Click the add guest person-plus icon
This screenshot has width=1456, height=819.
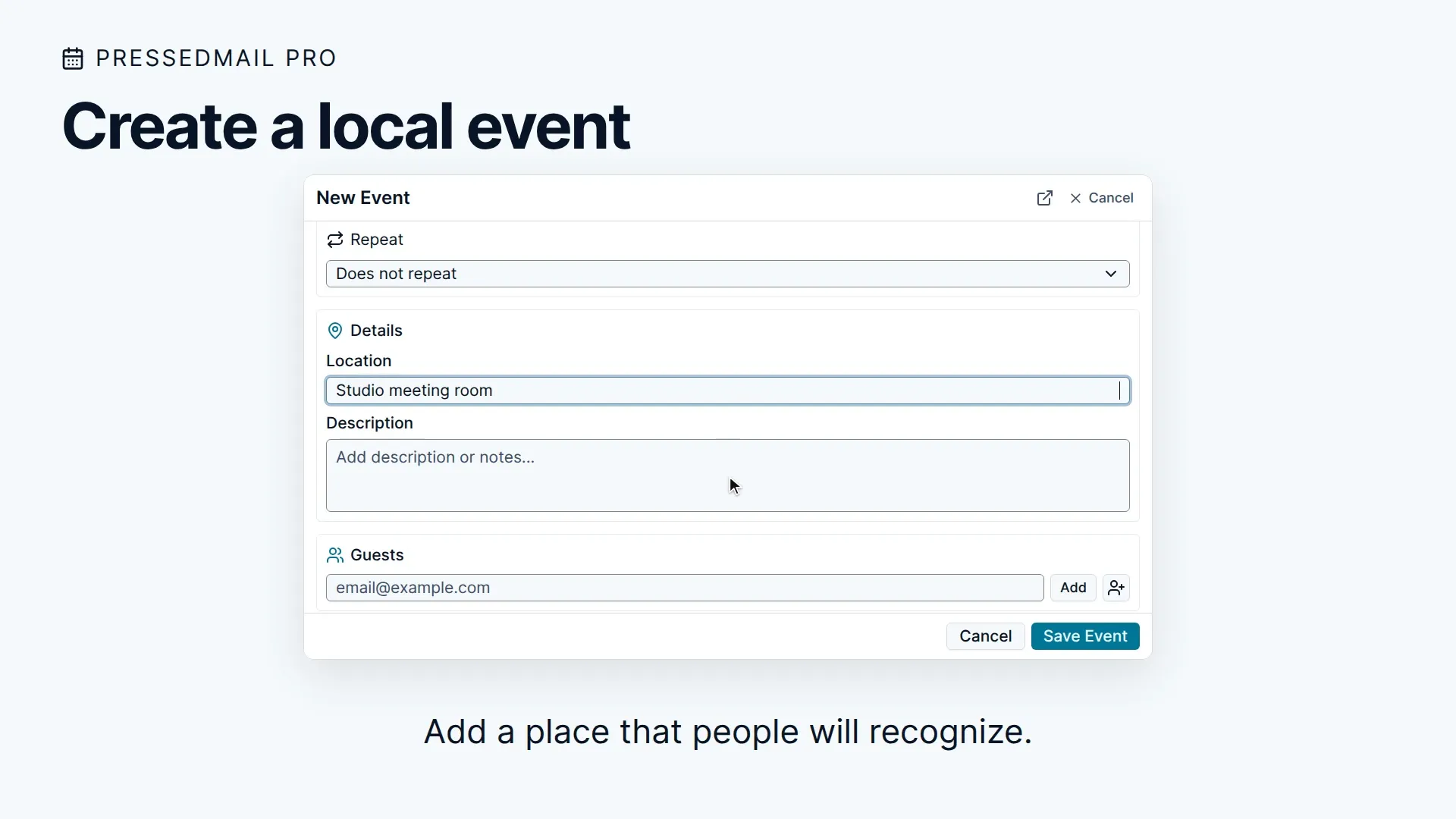[1116, 588]
